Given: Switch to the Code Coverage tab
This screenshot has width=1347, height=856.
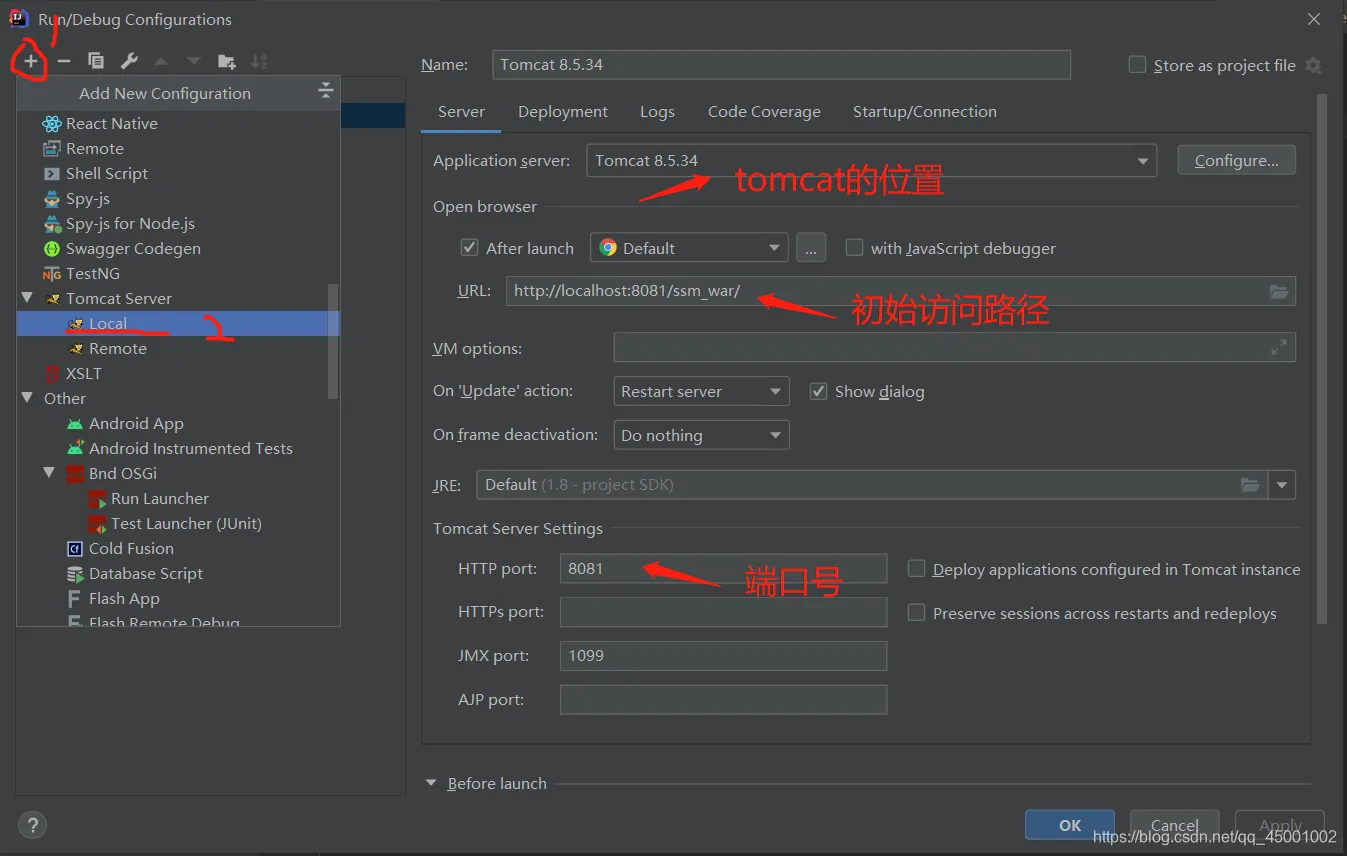Looking at the screenshot, I should [764, 112].
